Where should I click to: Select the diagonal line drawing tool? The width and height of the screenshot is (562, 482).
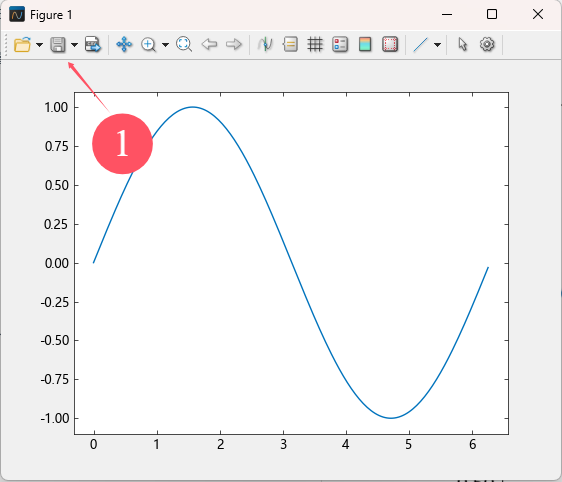coord(420,44)
